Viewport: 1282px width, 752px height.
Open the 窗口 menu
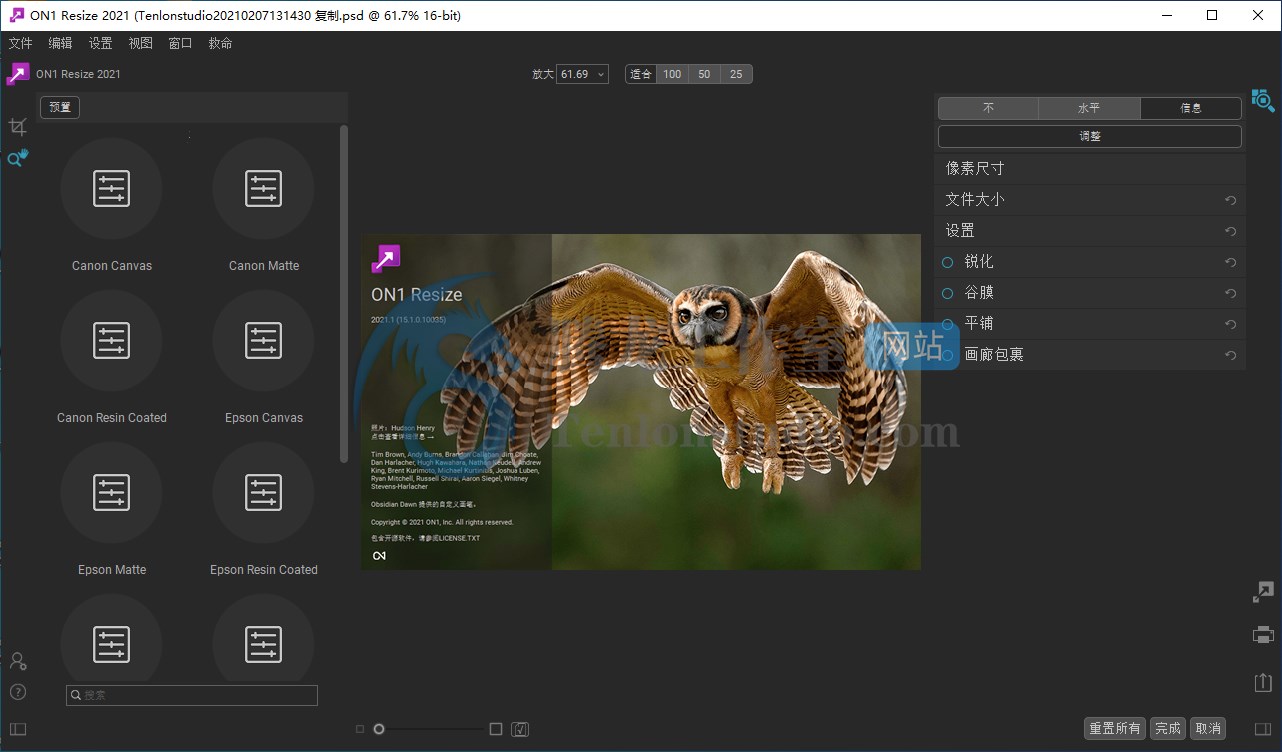[x=180, y=43]
